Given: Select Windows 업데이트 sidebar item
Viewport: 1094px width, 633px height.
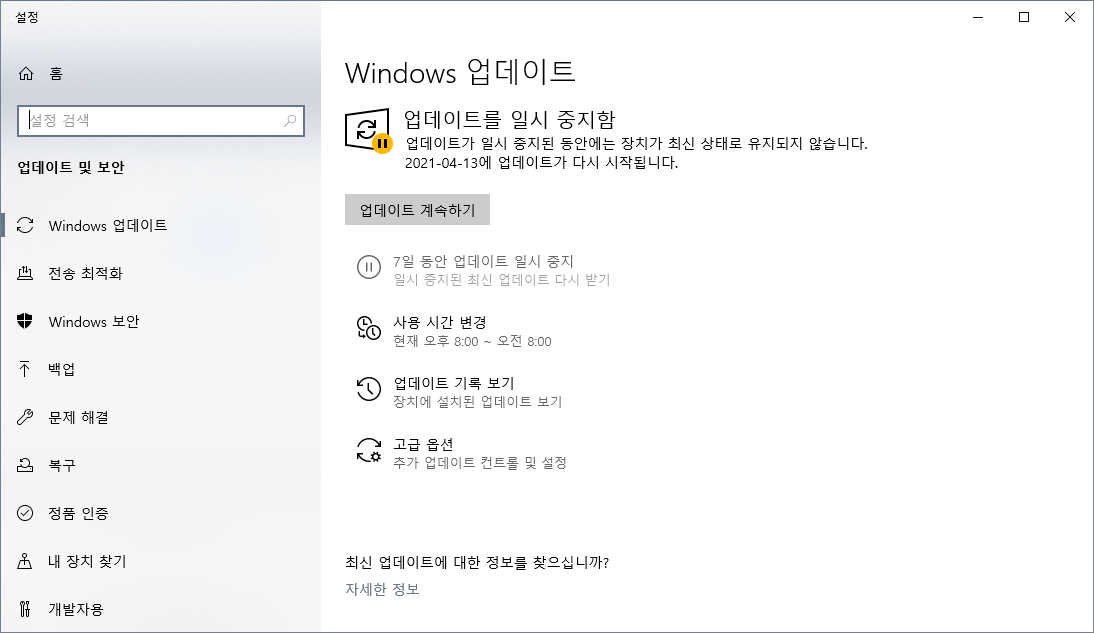Looking at the screenshot, I should 160,225.
